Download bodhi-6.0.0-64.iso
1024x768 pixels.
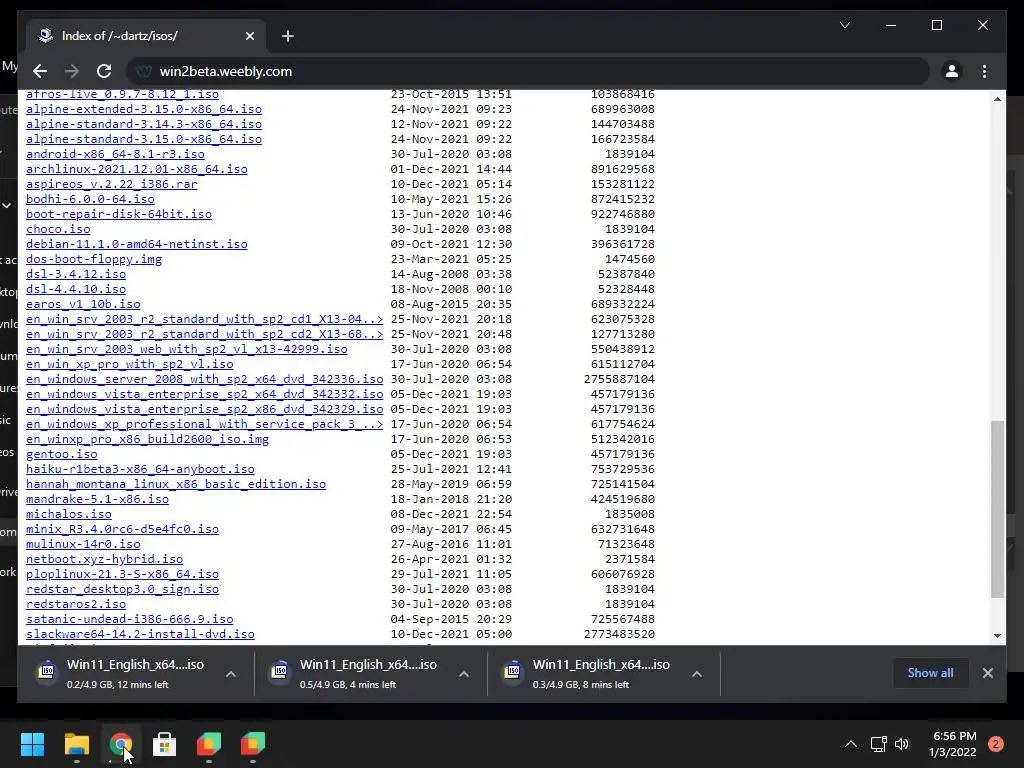[90, 199]
